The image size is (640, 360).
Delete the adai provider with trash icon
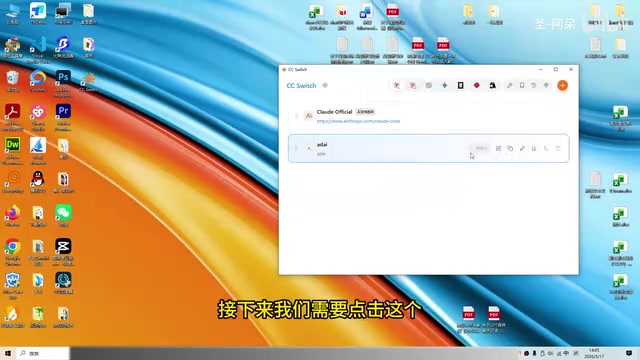tap(558, 148)
